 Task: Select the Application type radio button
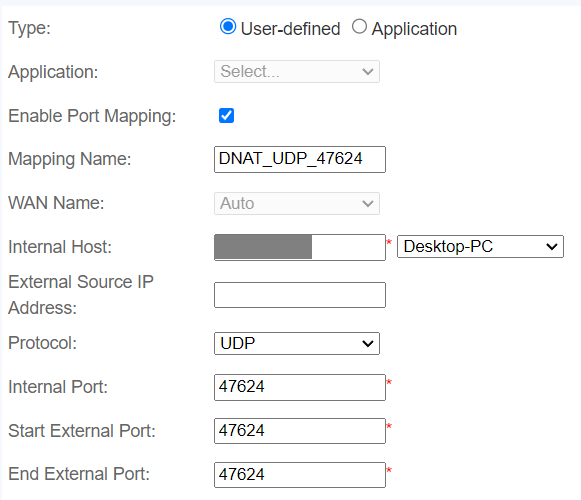[359, 27]
